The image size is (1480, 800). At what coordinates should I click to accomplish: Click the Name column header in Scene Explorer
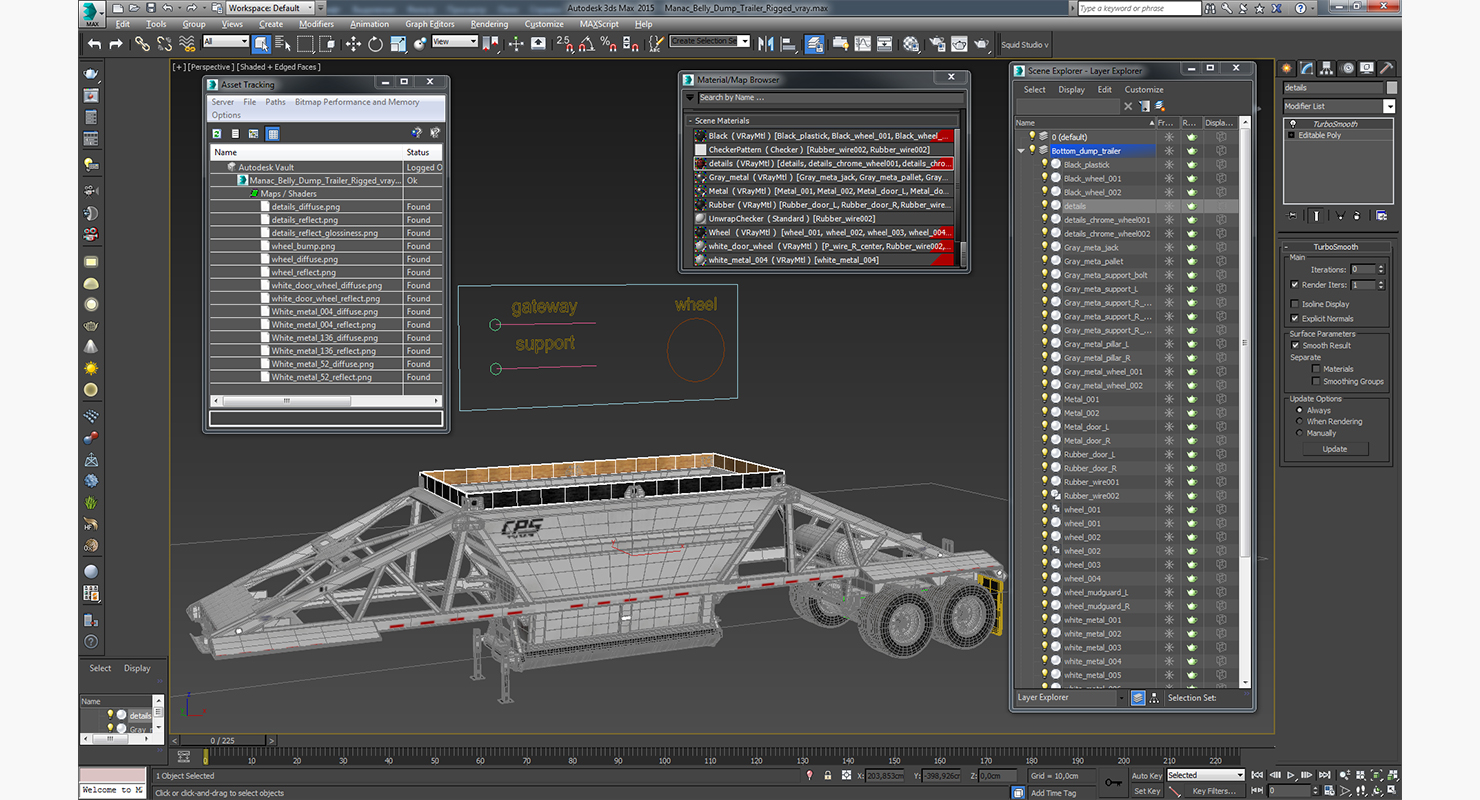point(1085,123)
